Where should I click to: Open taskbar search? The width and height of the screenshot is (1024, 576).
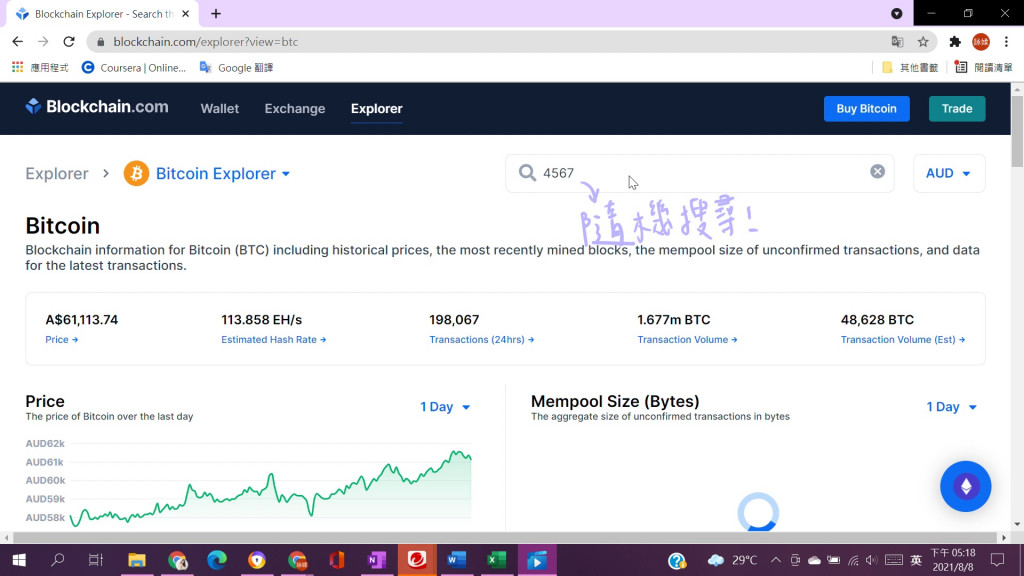tap(57, 560)
